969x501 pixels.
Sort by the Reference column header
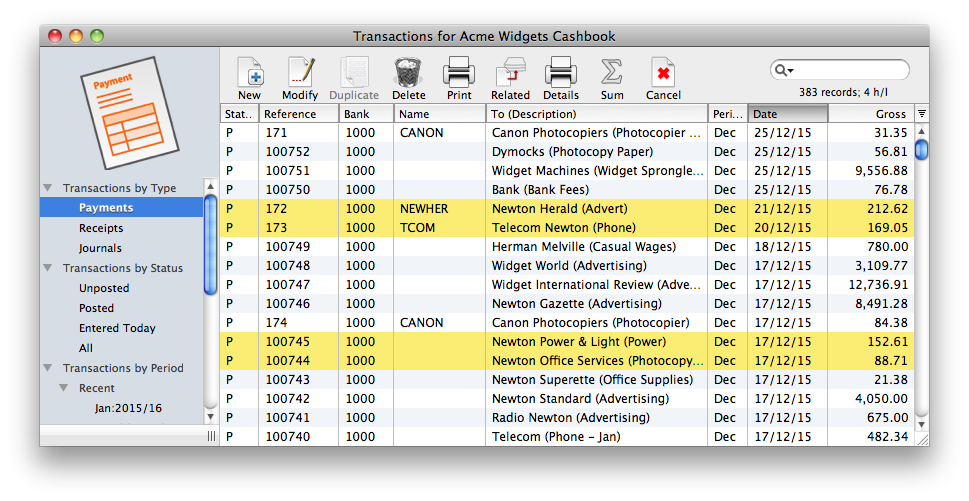[x=298, y=114]
